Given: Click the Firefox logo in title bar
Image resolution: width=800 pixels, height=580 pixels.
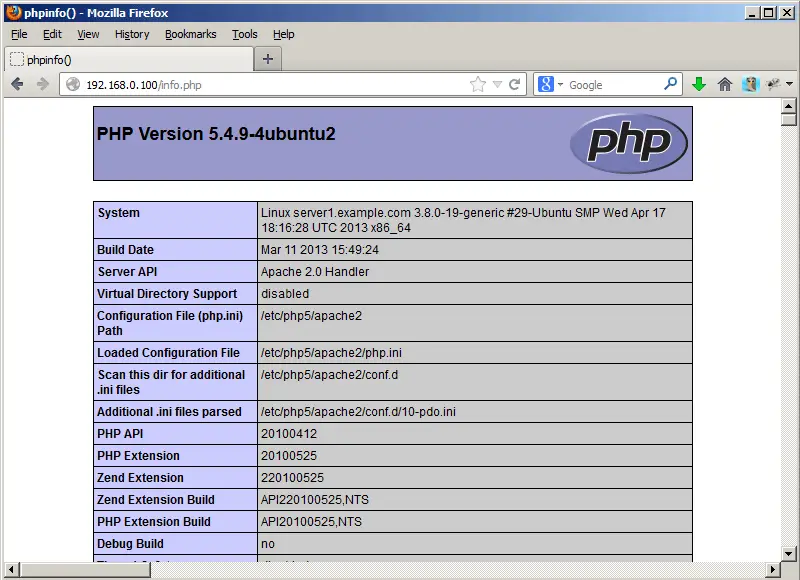Looking at the screenshot, I should [14, 12].
